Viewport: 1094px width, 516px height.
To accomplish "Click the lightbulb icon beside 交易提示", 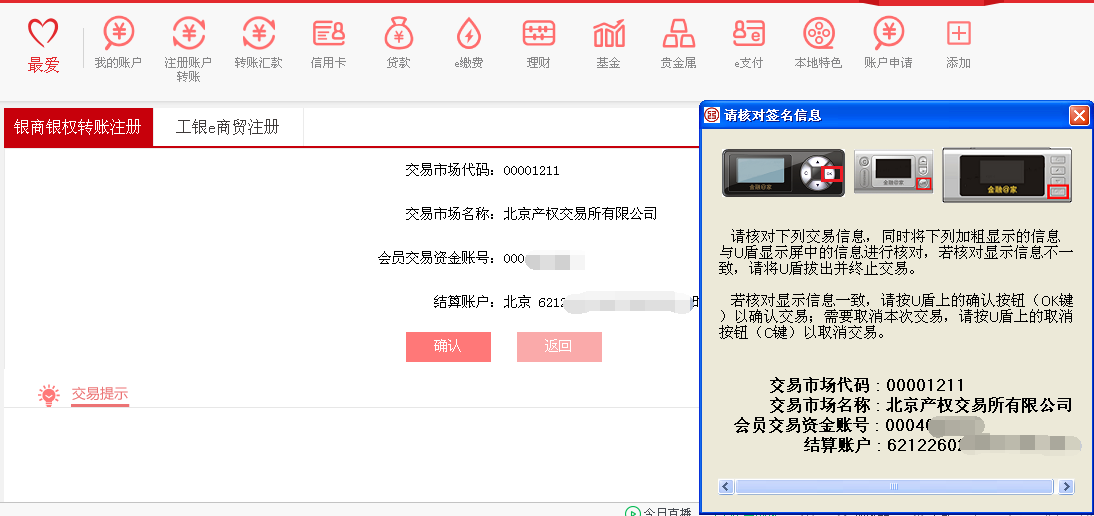I will point(49,395).
